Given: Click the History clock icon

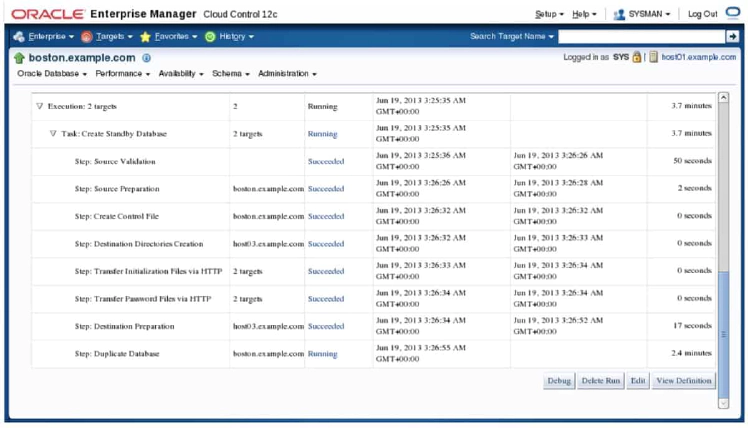Looking at the screenshot, I should [210, 36].
